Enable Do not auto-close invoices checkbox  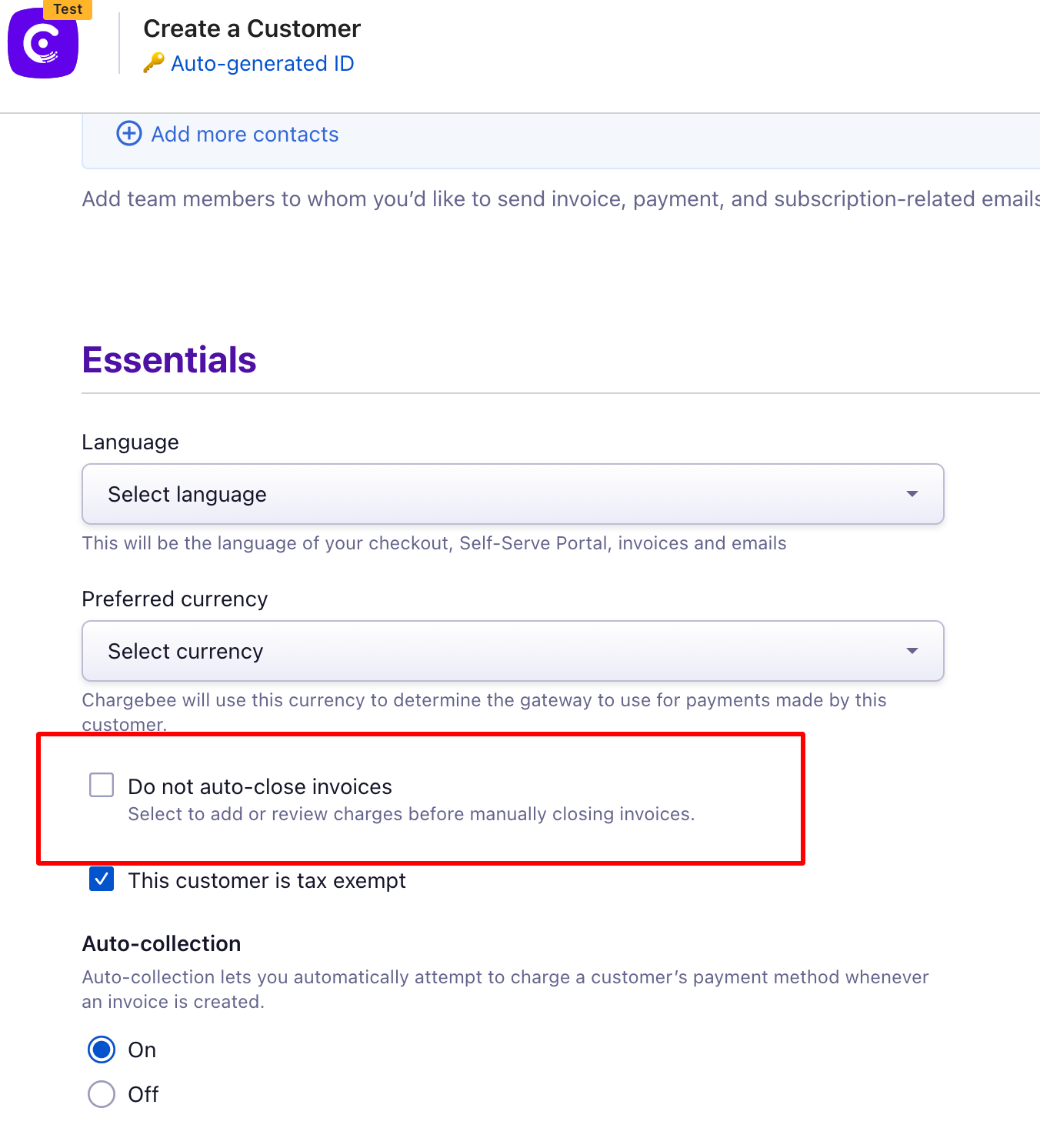tap(102, 785)
